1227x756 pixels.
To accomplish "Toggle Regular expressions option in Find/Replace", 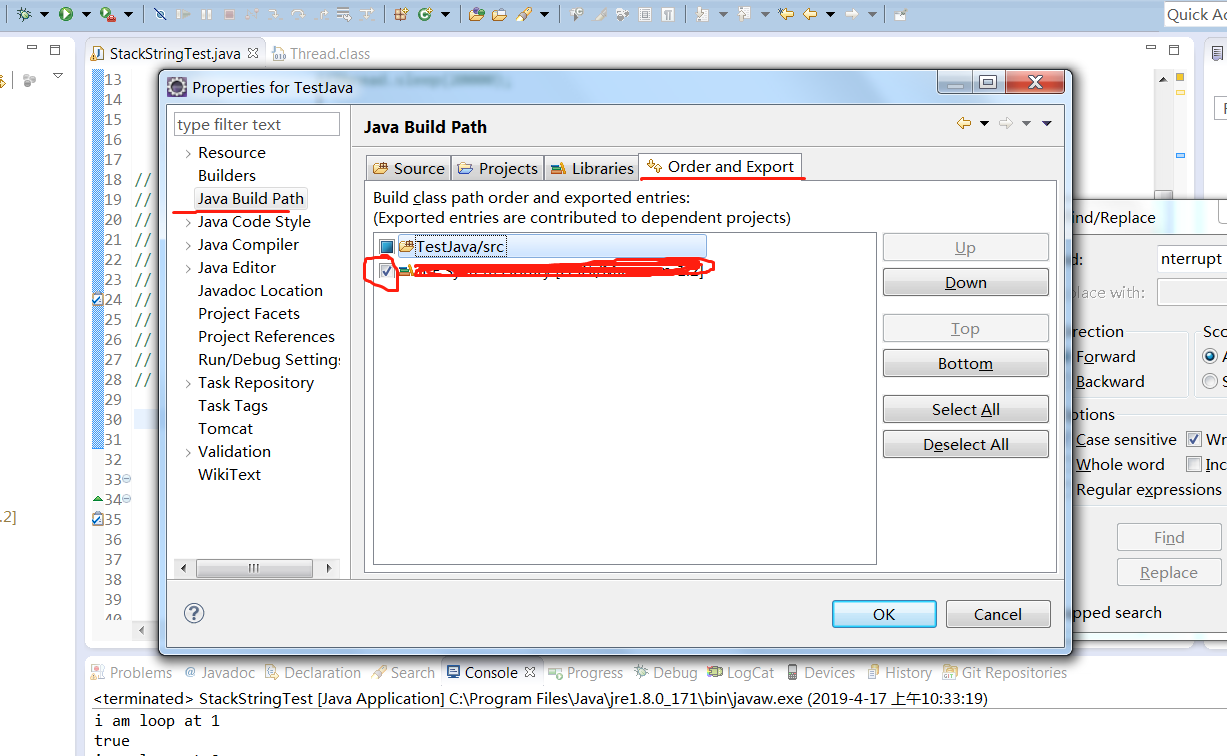I will point(1148,489).
